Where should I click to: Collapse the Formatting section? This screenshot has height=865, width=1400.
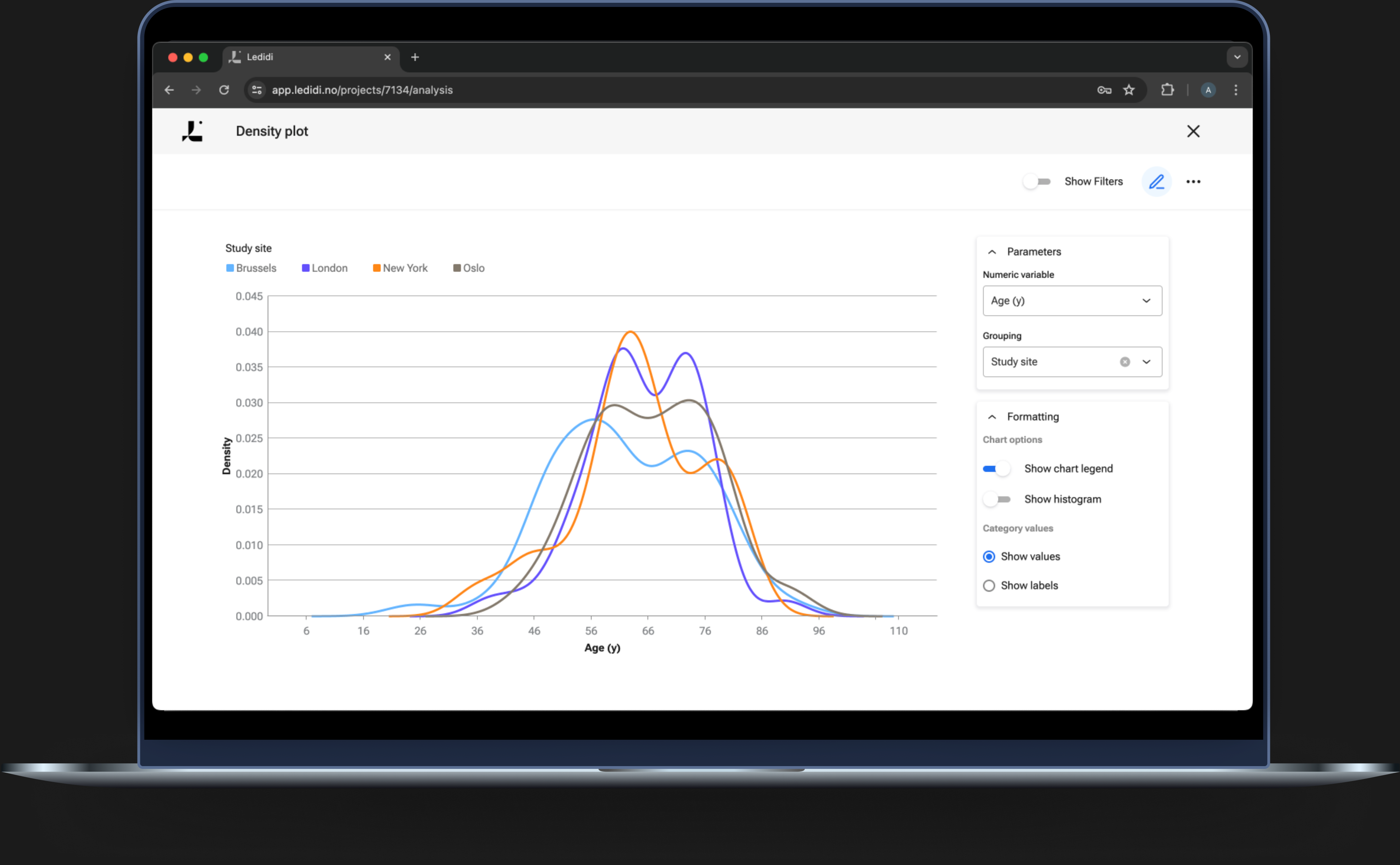pos(992,417)
